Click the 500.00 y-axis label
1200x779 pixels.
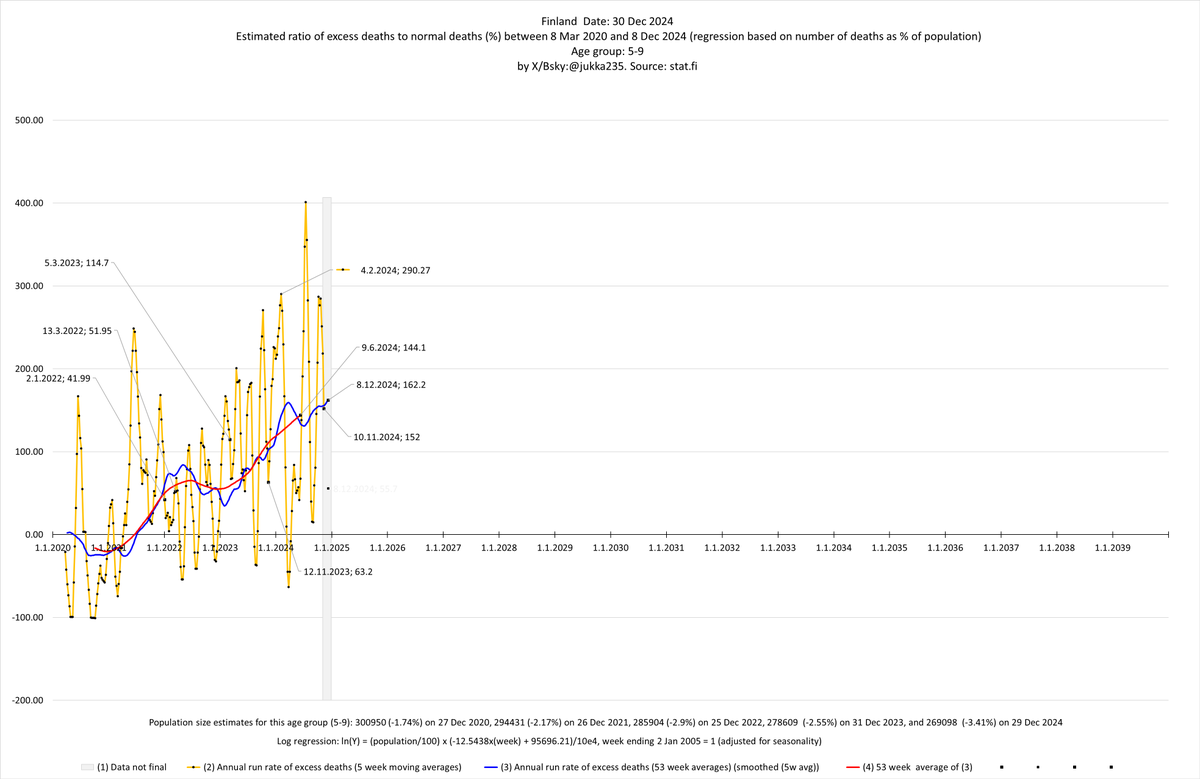(27, 120)
